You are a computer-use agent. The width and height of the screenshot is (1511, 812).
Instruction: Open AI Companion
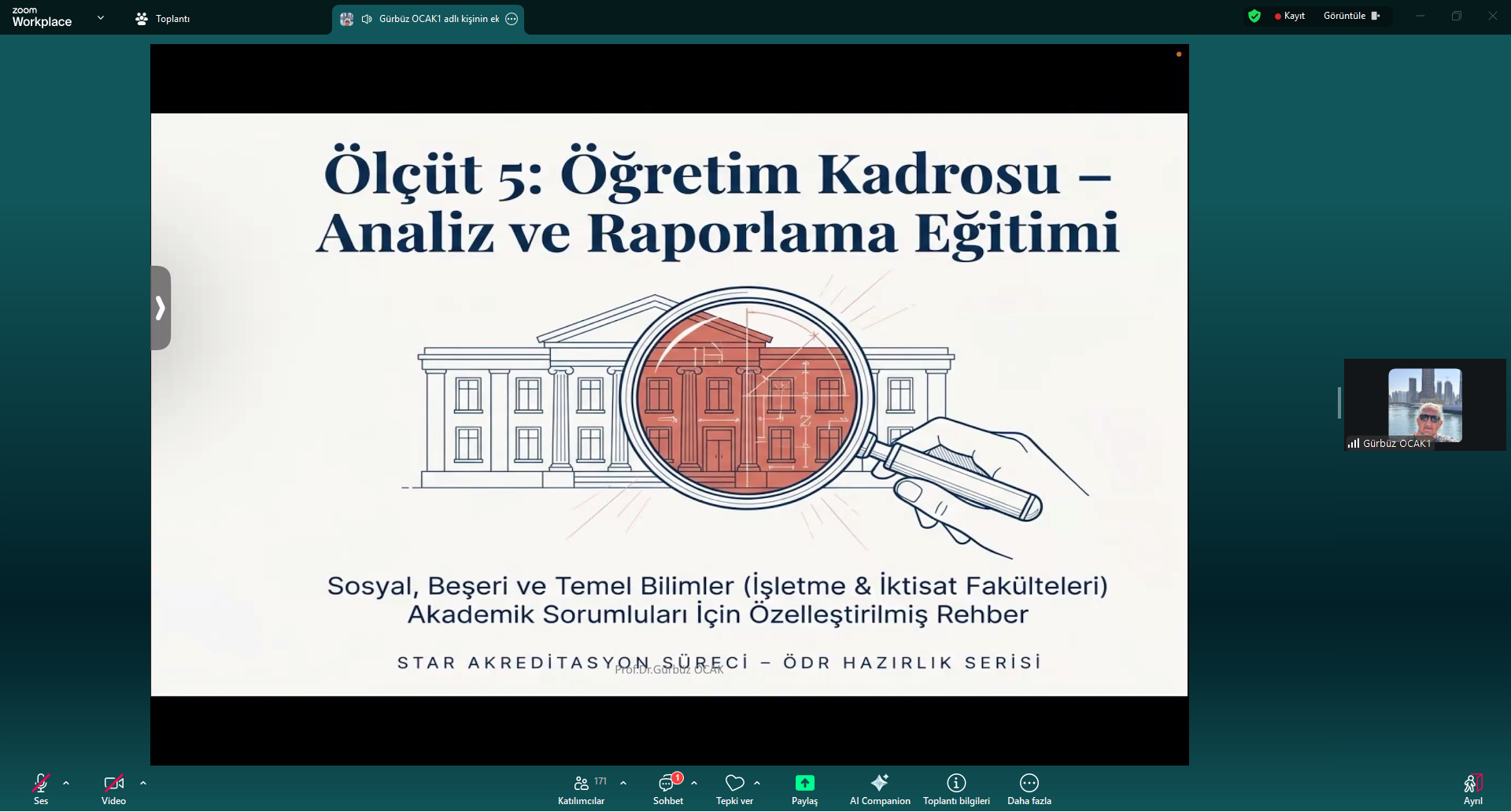(879, 788)
